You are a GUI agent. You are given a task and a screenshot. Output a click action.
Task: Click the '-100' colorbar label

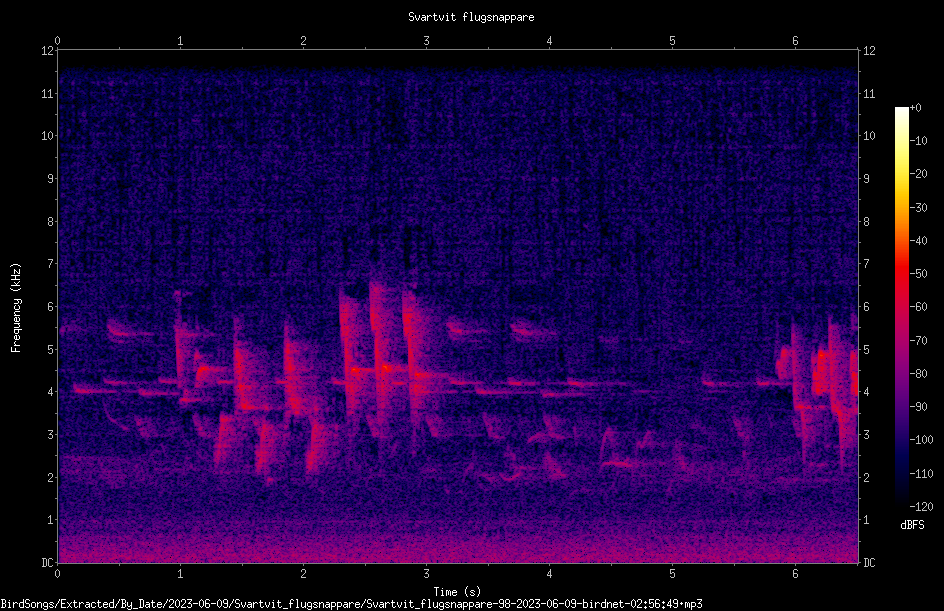921,440
